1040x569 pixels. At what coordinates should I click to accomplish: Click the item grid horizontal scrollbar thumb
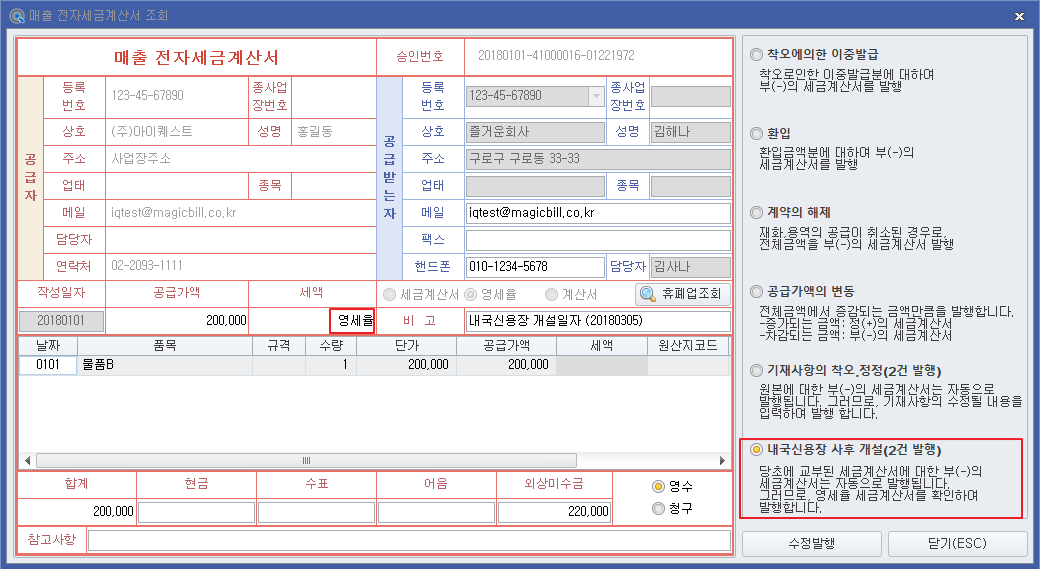(306, 460)
